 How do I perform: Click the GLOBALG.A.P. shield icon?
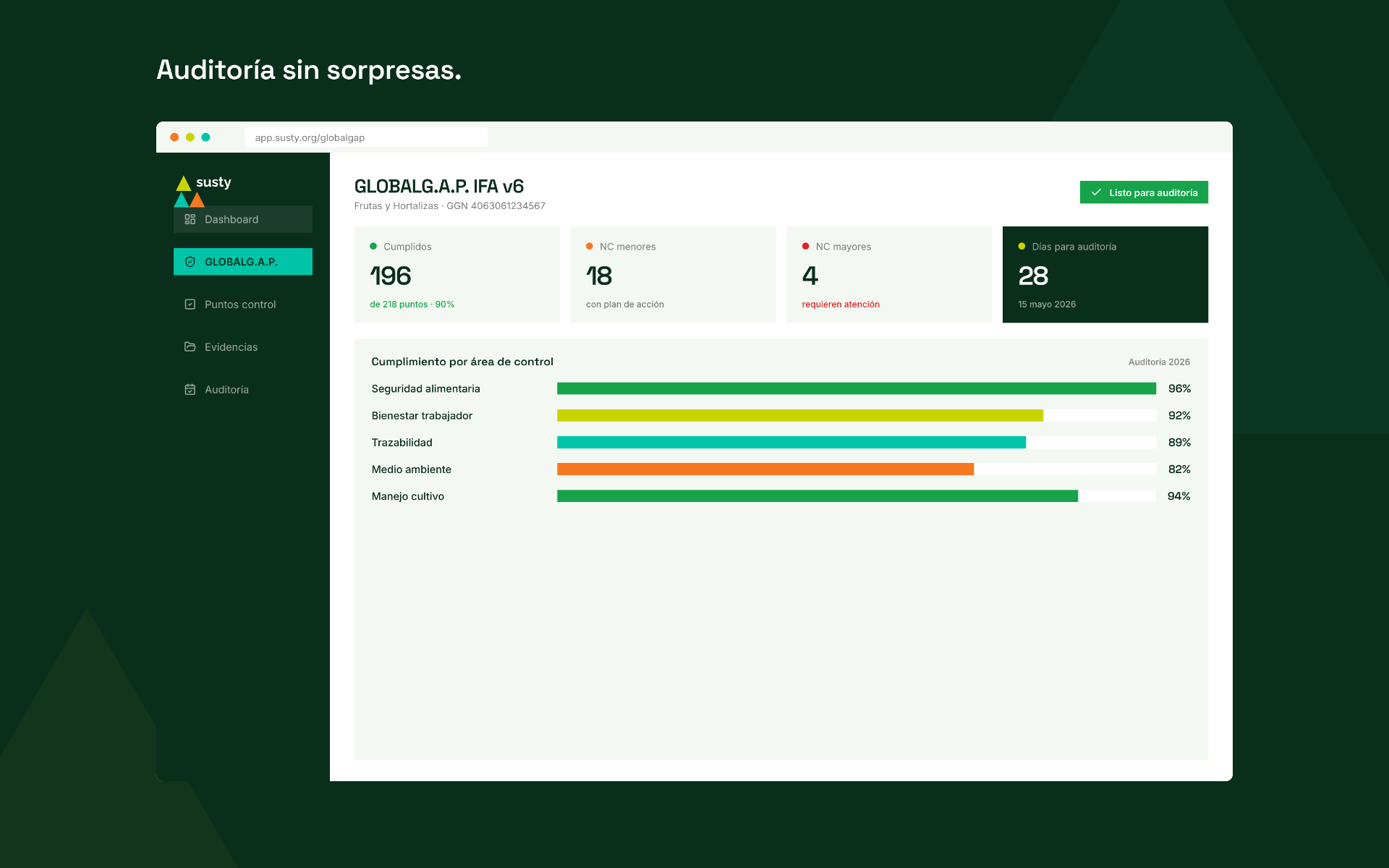pos(190,262)
